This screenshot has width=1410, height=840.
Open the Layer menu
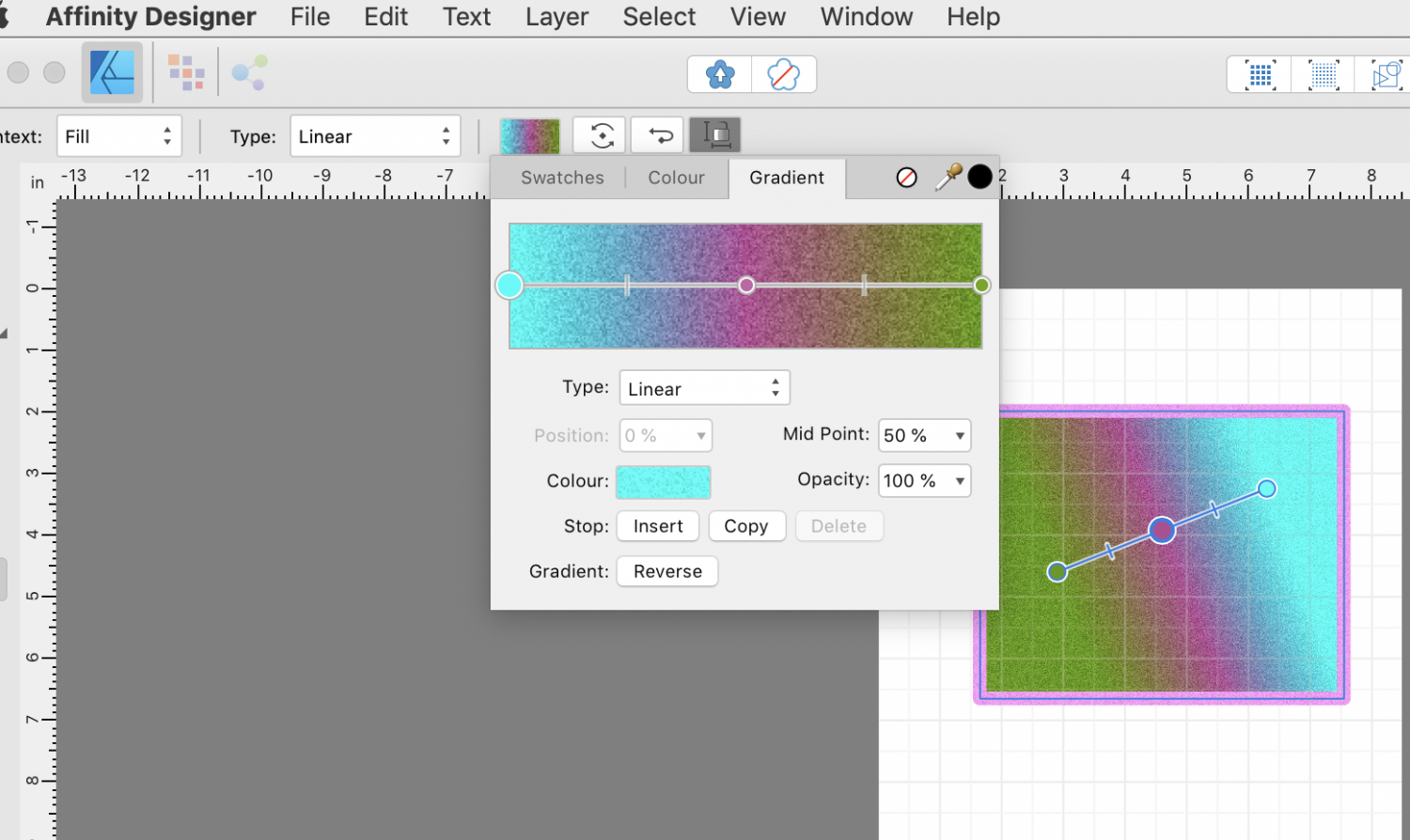pos(556,17)
